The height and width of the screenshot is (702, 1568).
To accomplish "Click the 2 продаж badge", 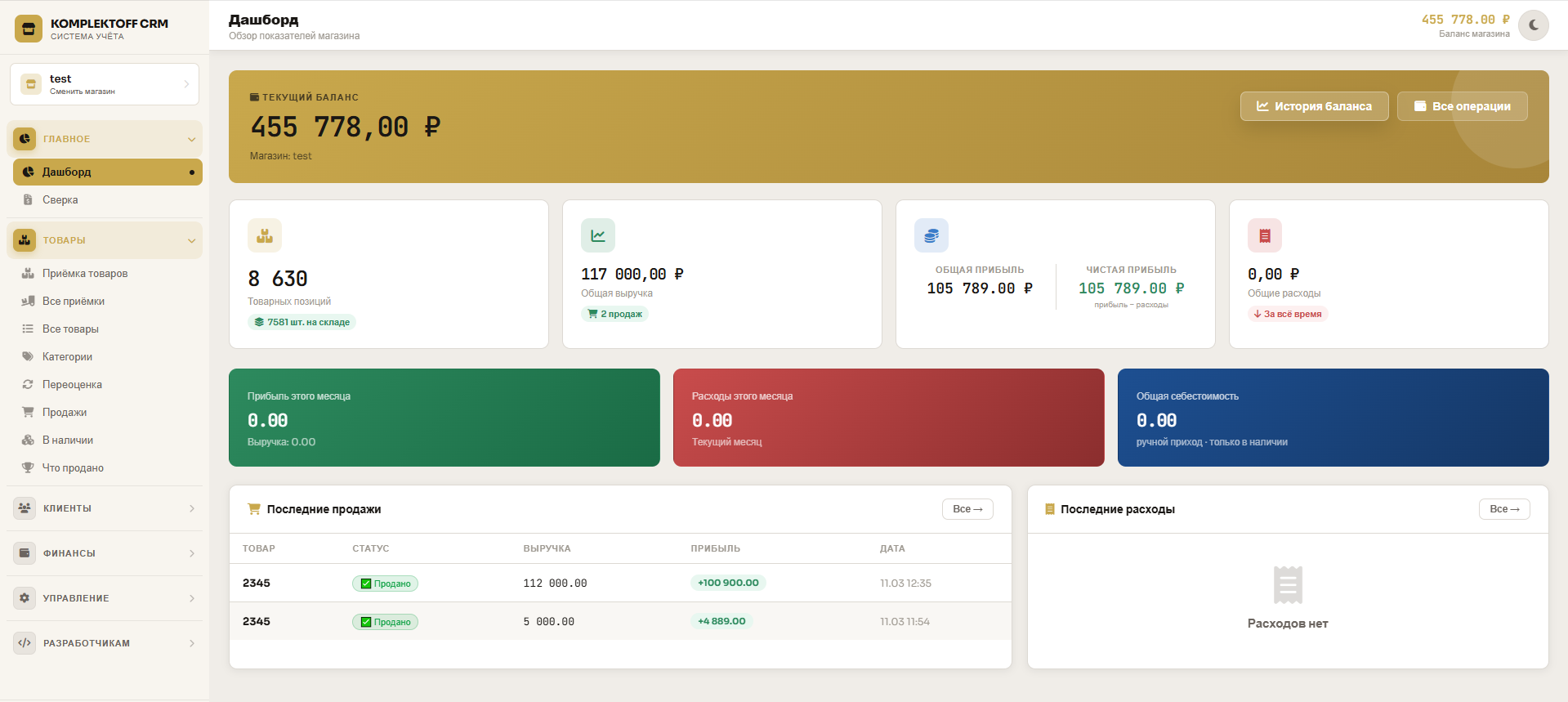I will pyautogui.click(x=614, y=314).
